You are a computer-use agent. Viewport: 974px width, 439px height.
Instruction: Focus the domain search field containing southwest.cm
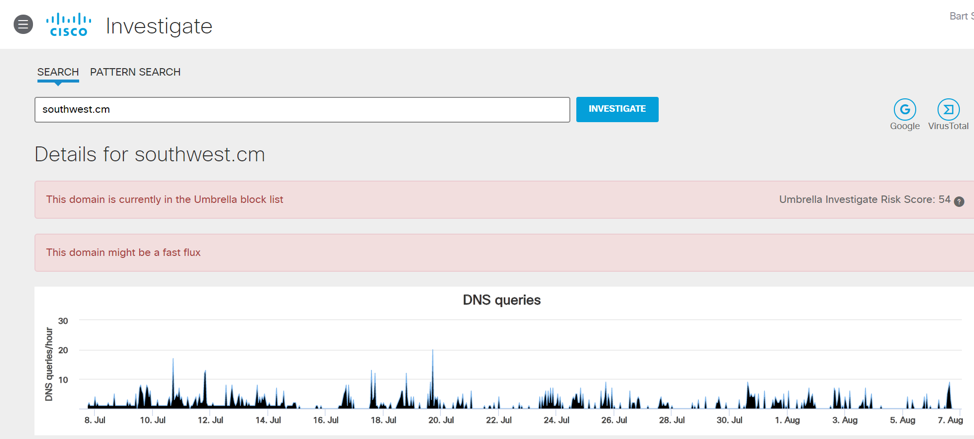pos(302,109)
